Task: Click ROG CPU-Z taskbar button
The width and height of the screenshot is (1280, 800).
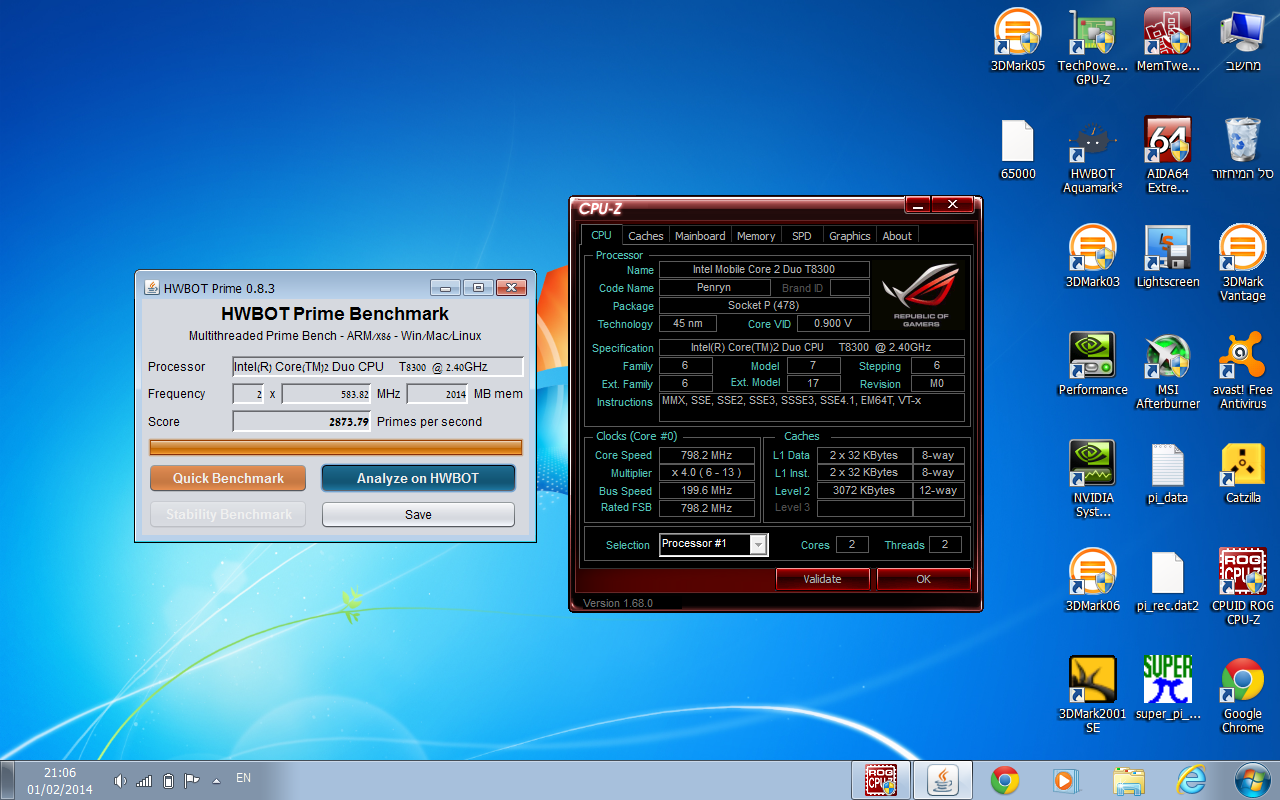Action: pos(880,780)
